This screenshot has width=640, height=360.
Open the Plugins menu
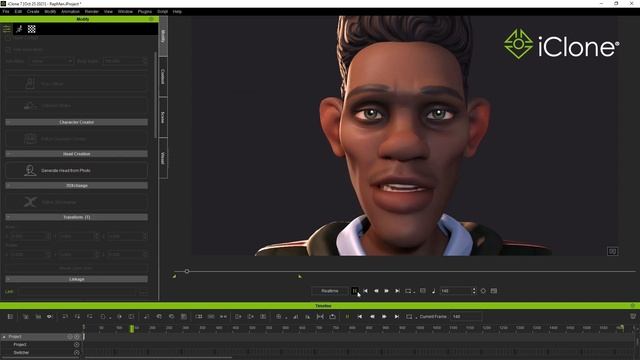coord(145,12)
